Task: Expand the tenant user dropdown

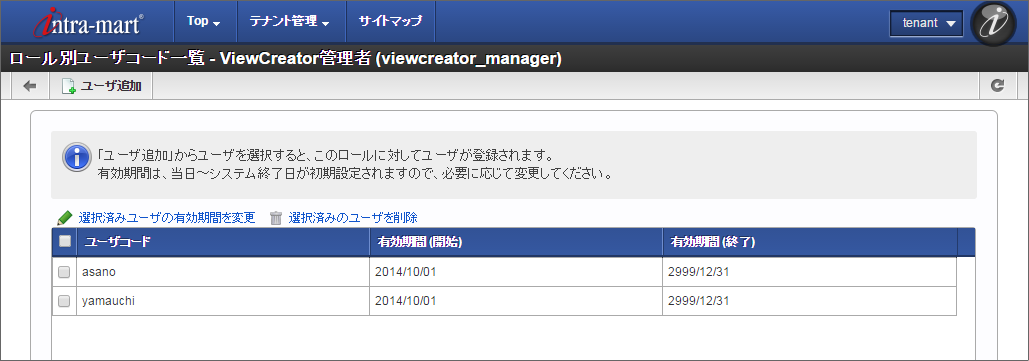Action: [926, 23]
